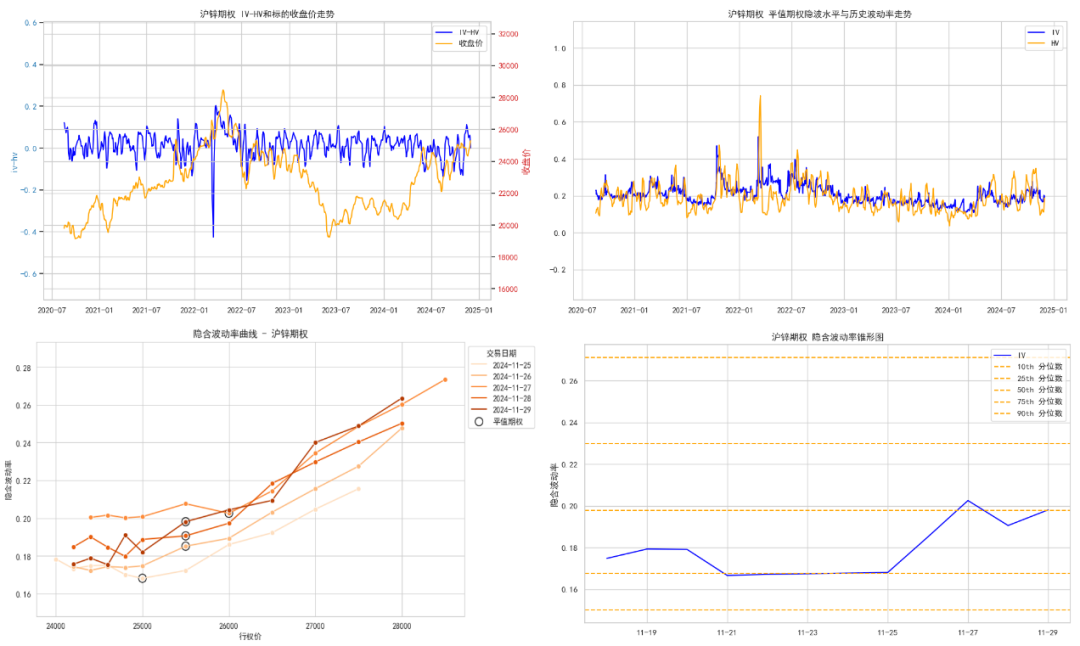The image size is (1080, 646).
Task: Click the circled at-the-money marker at strike 25000
Action: point(143,579)
